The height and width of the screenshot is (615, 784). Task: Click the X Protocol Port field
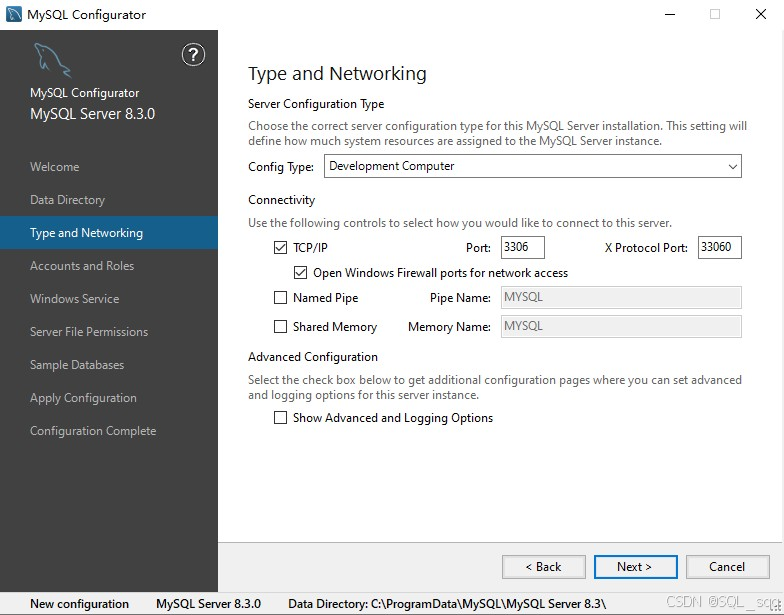pyautogui.click(x=720, y=248)
